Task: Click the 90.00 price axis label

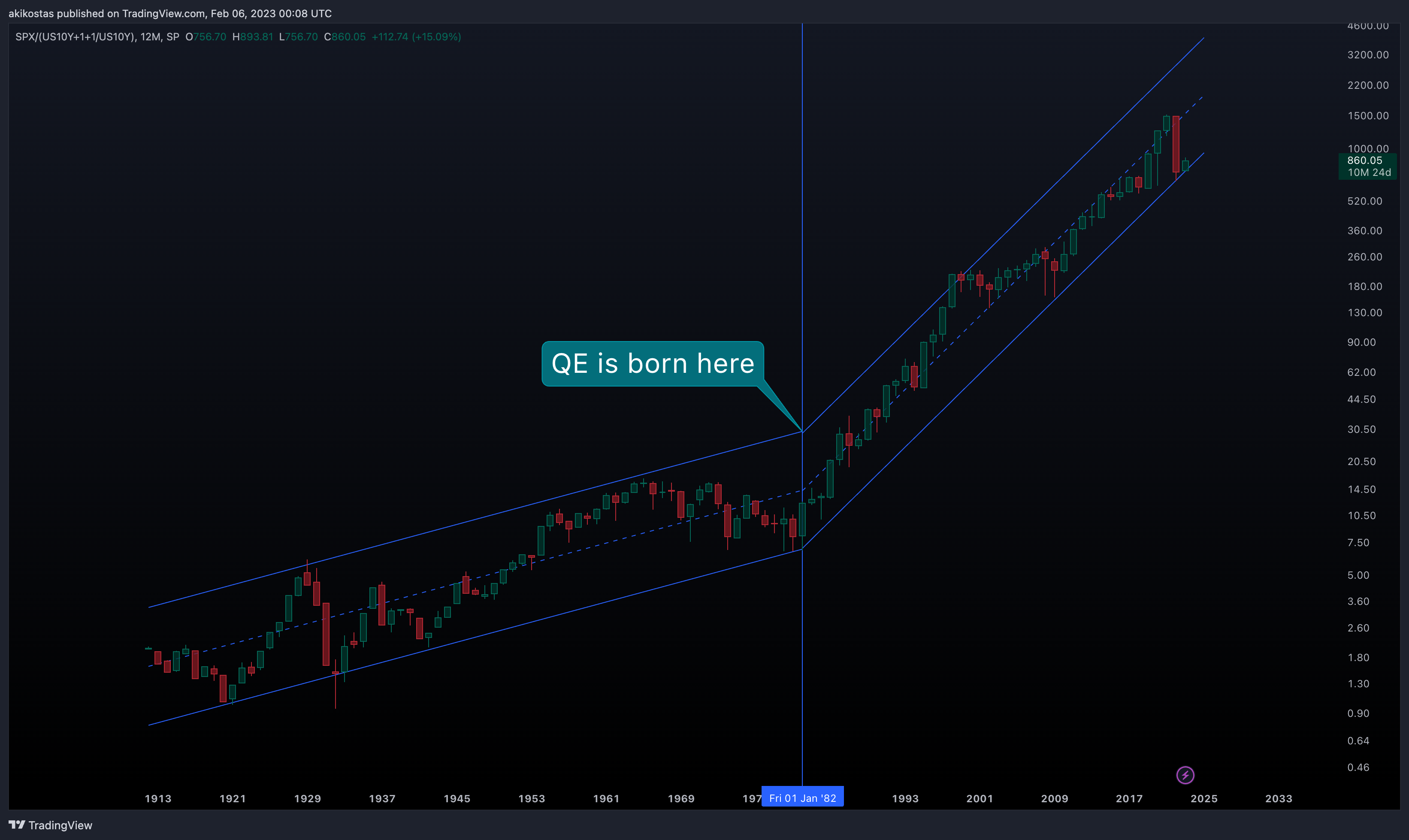Action: tap(1361, 342)
